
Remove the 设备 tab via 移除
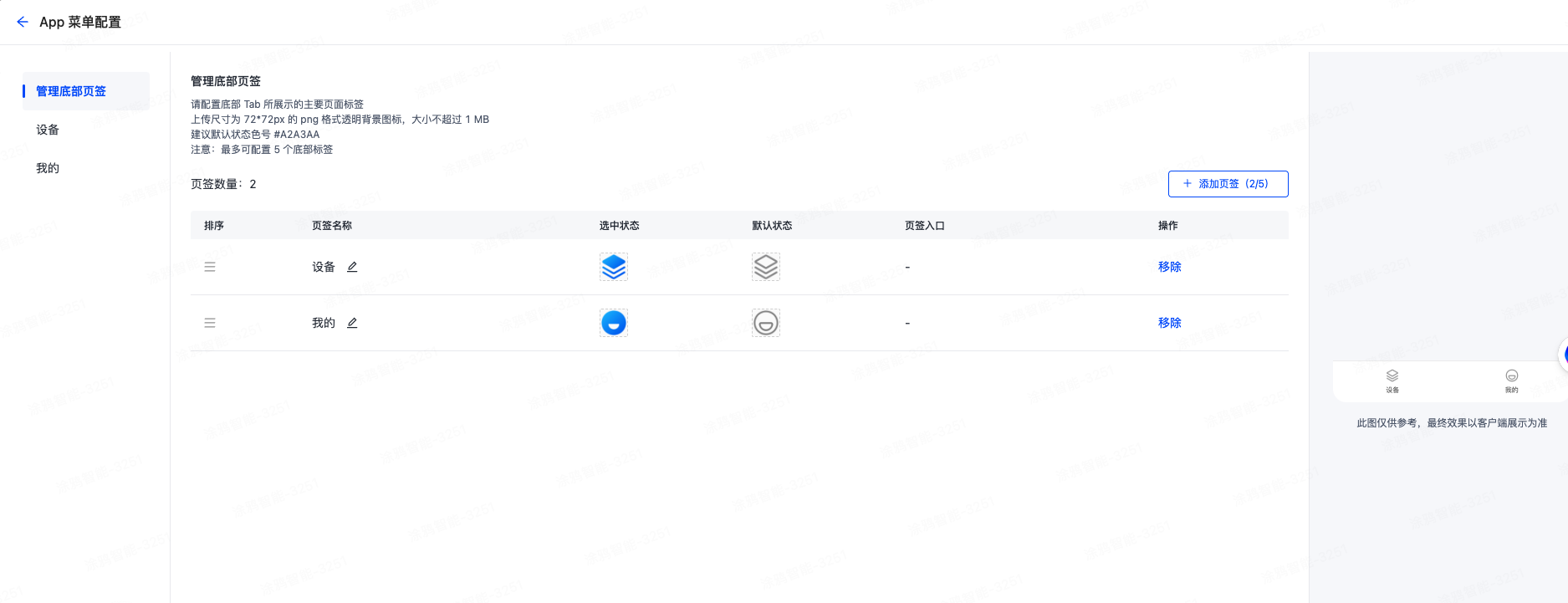(1169, 267)
